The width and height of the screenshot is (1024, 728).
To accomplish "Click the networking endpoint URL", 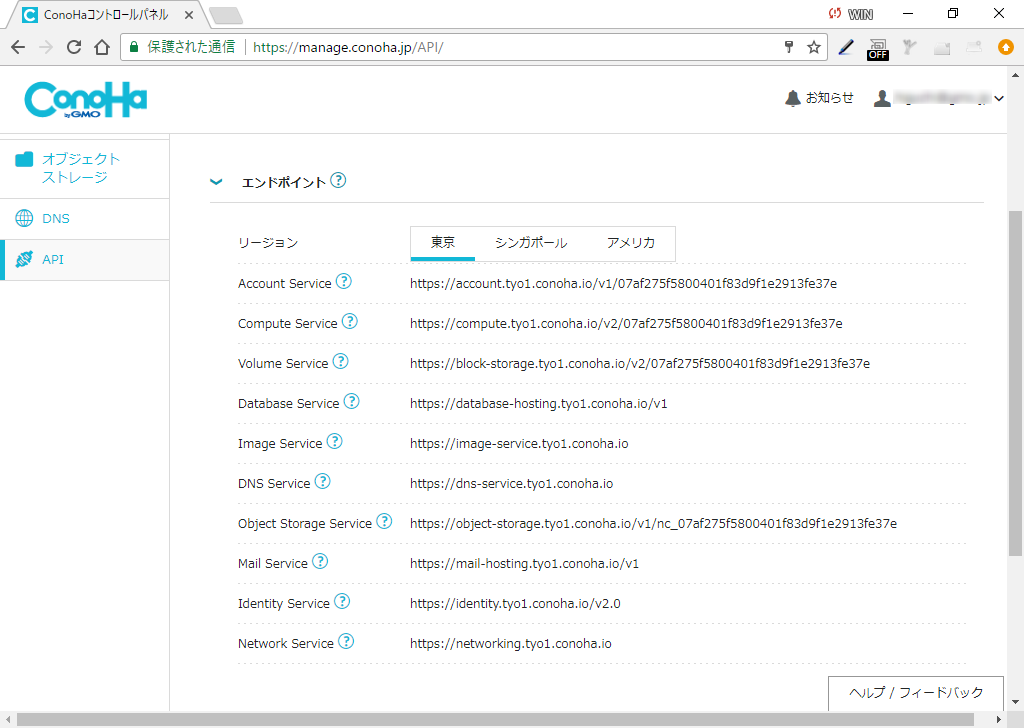I will coord(511,644).
